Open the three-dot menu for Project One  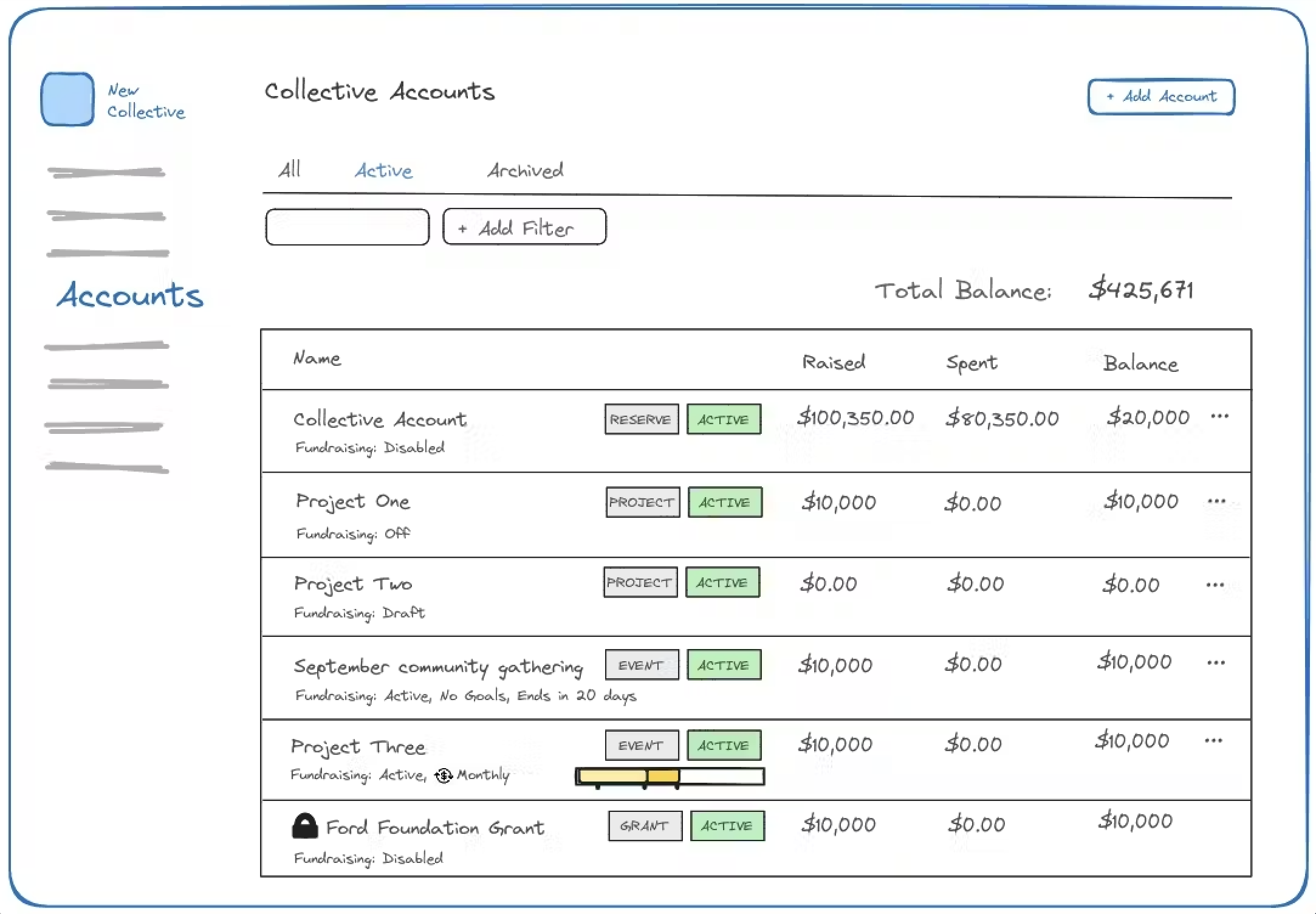pyautogui.click(x=1216, y=501)
